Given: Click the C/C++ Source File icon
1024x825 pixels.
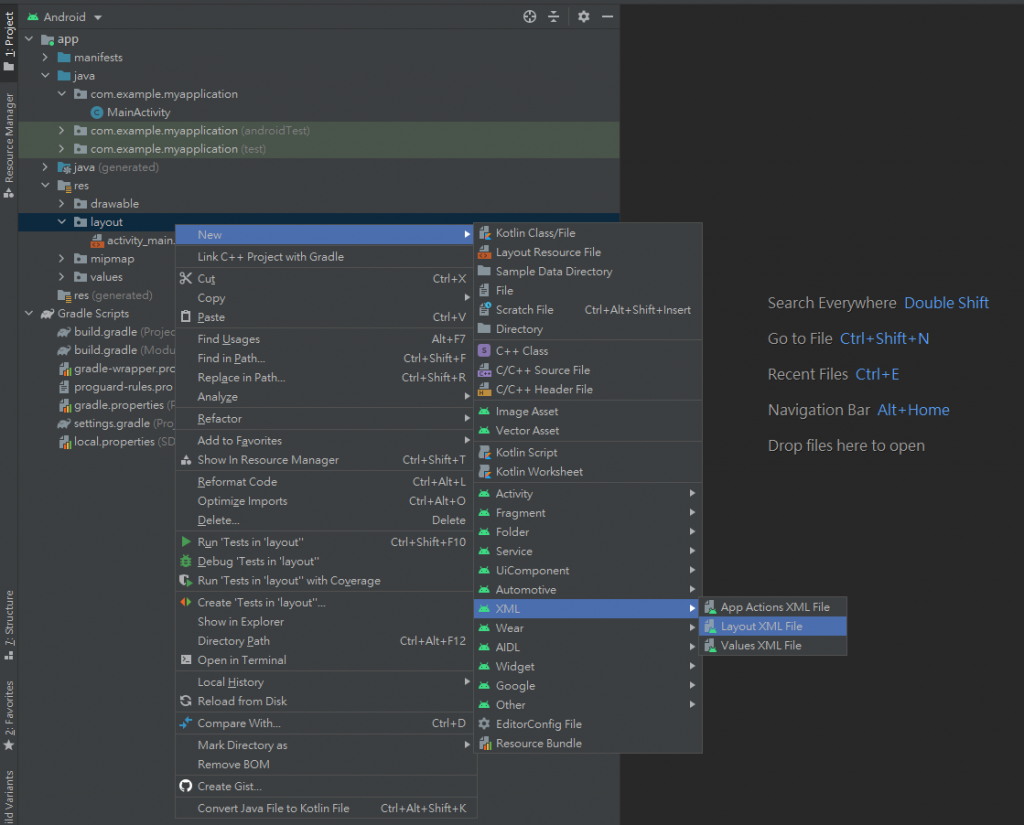Looking at the screenshot, I should point(485,370).
